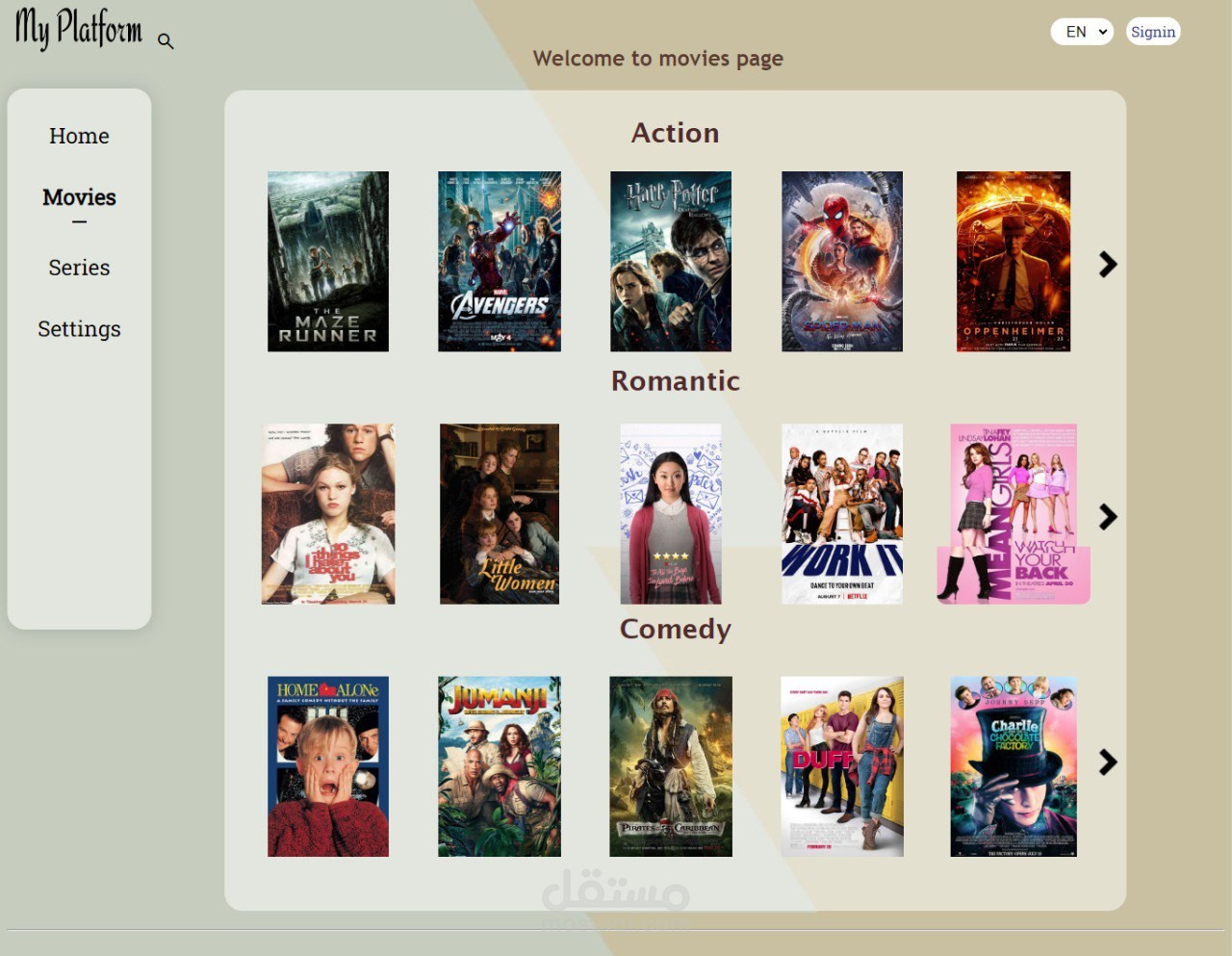The image size is (1232, 956).
Task: Select Movies in the sidebar
Action: [79, 197]
